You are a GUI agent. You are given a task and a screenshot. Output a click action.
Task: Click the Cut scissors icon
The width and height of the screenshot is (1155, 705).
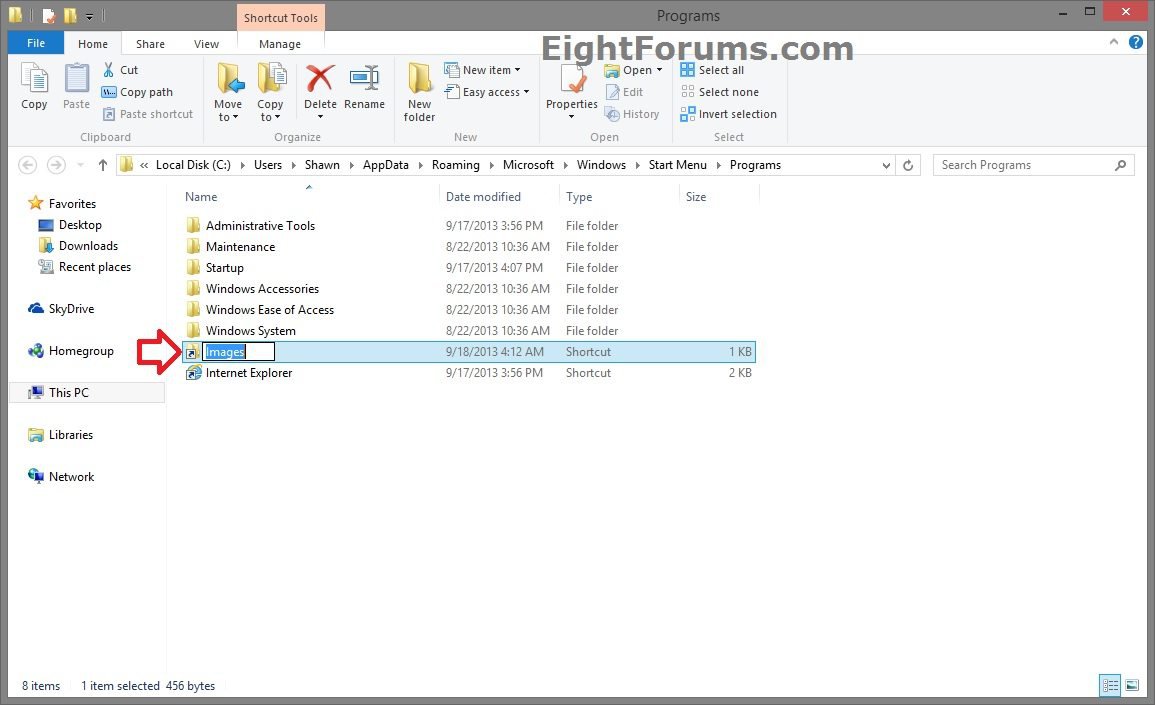tap(110, 70)
